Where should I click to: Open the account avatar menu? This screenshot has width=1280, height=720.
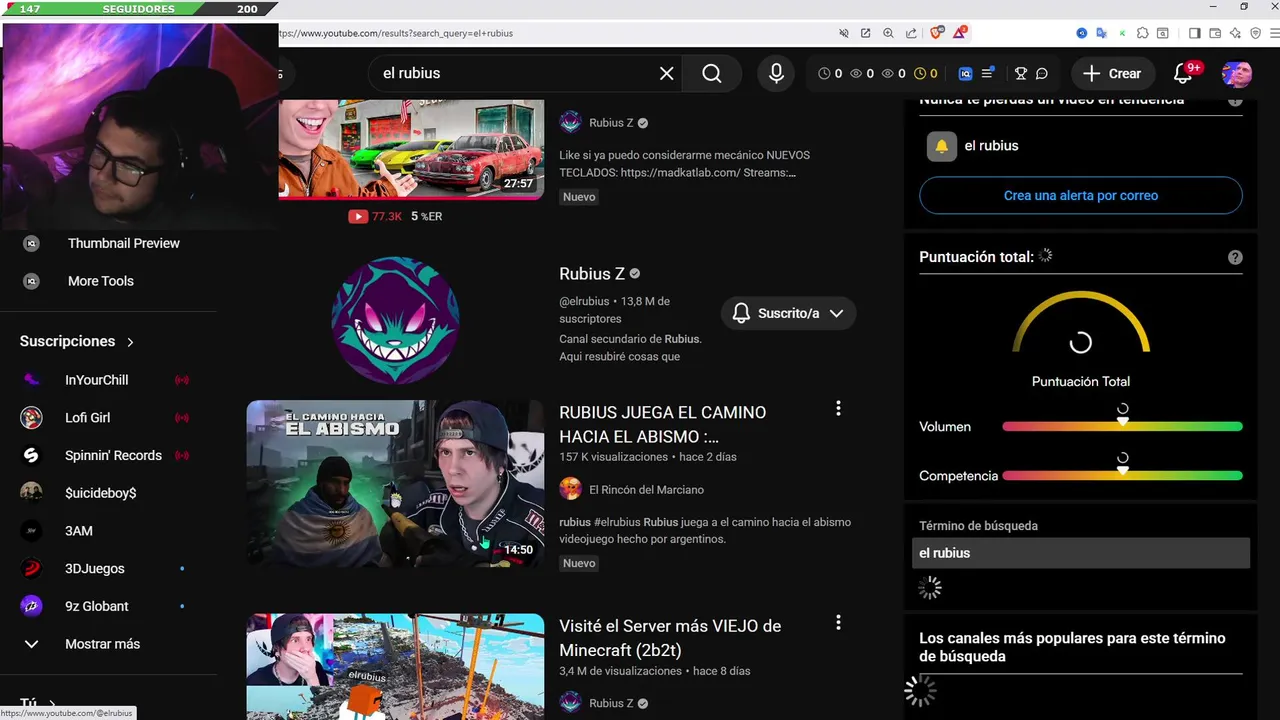point(1237,73)
